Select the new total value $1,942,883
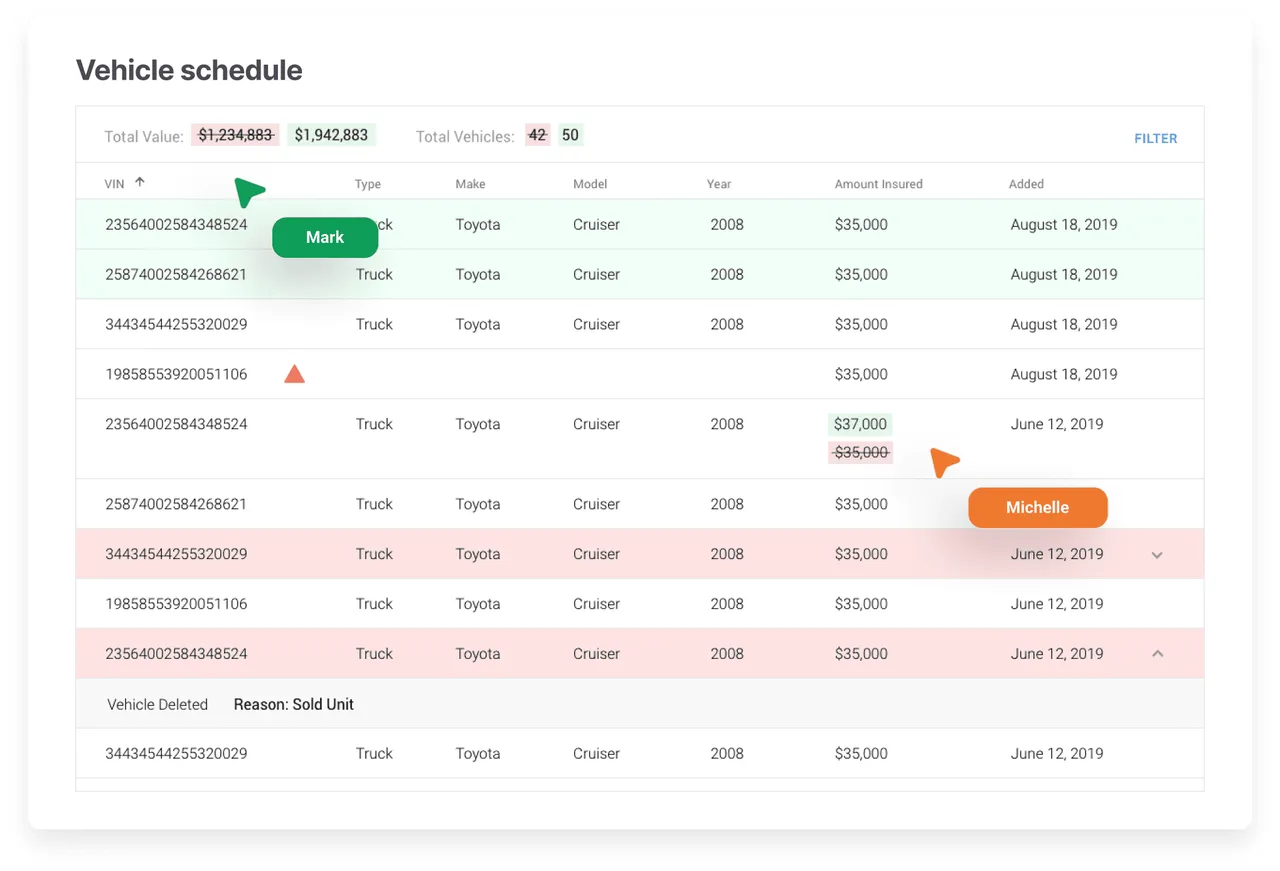The width and height of the screenshot is (1280, 871). (x=331, y=135)
